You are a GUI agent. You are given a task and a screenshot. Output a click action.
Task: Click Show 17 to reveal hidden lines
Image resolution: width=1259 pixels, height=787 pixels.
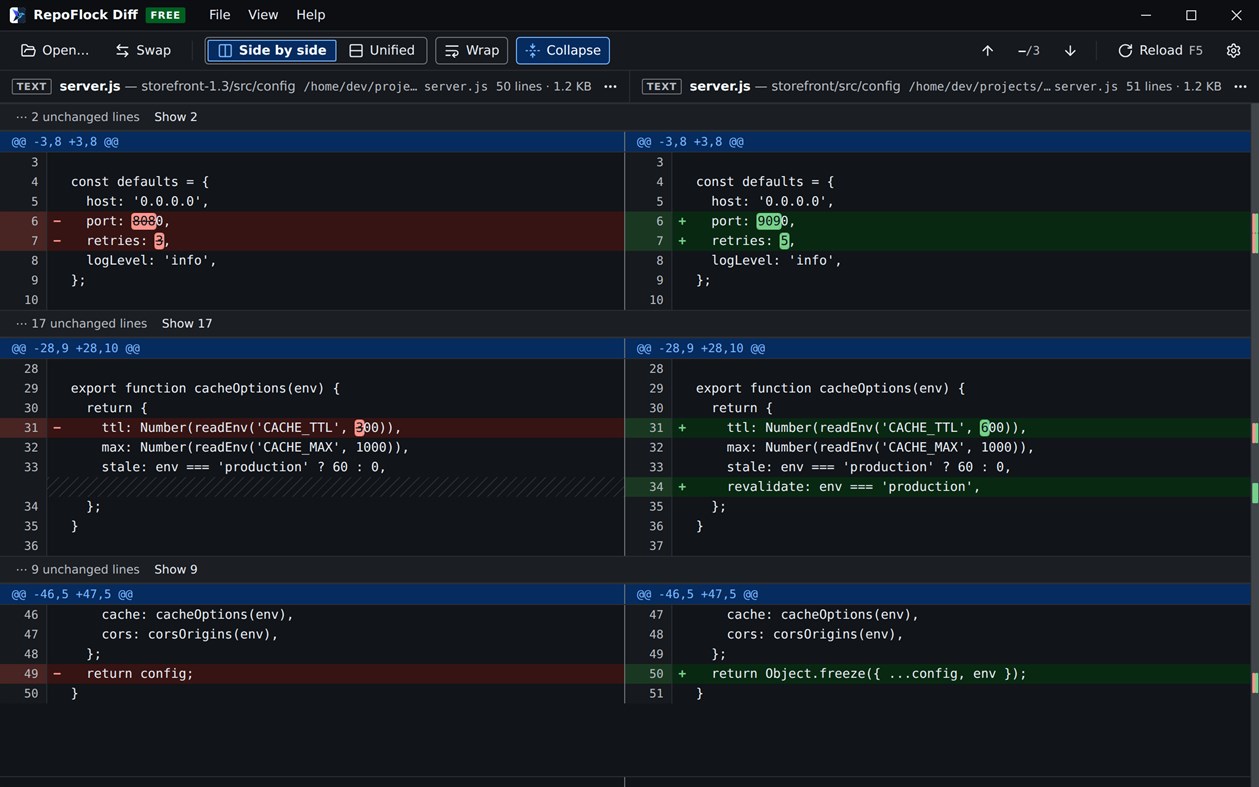tap(187, 324)
